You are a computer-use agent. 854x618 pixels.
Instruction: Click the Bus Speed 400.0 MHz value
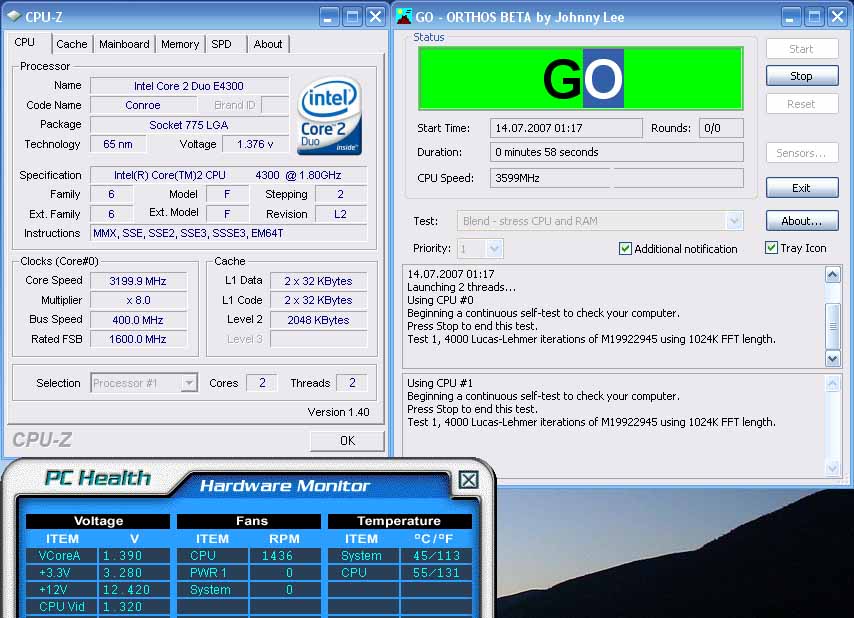(x=138, y=320)
